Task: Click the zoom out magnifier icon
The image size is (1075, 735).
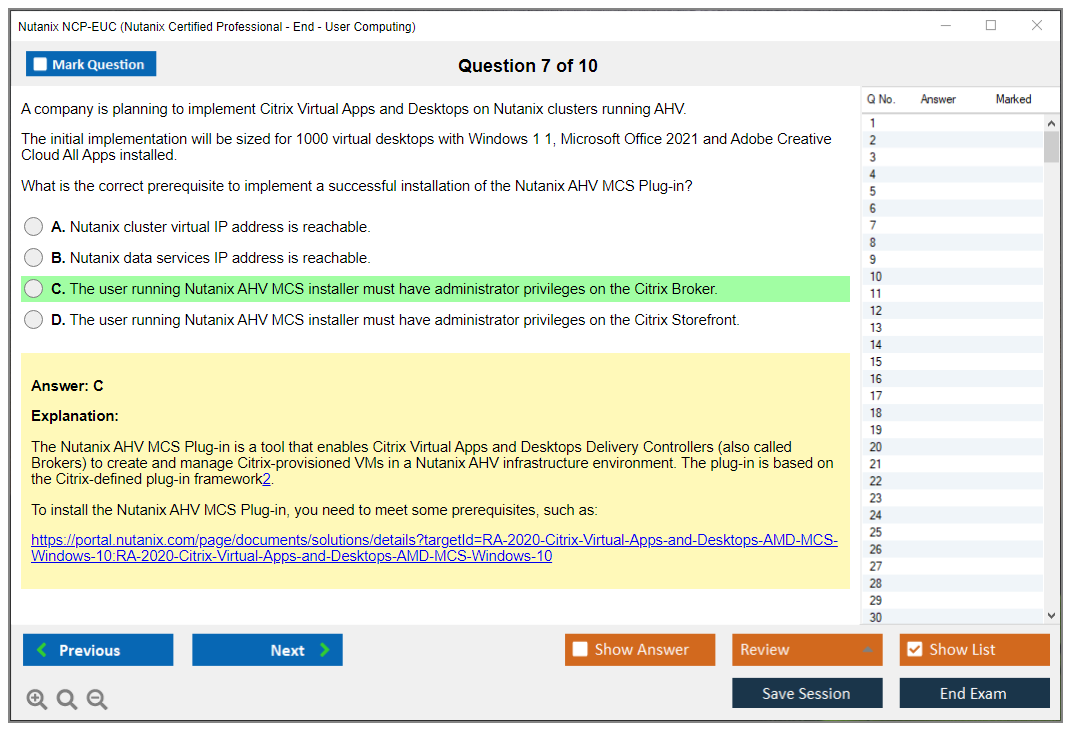Action: 97,700
